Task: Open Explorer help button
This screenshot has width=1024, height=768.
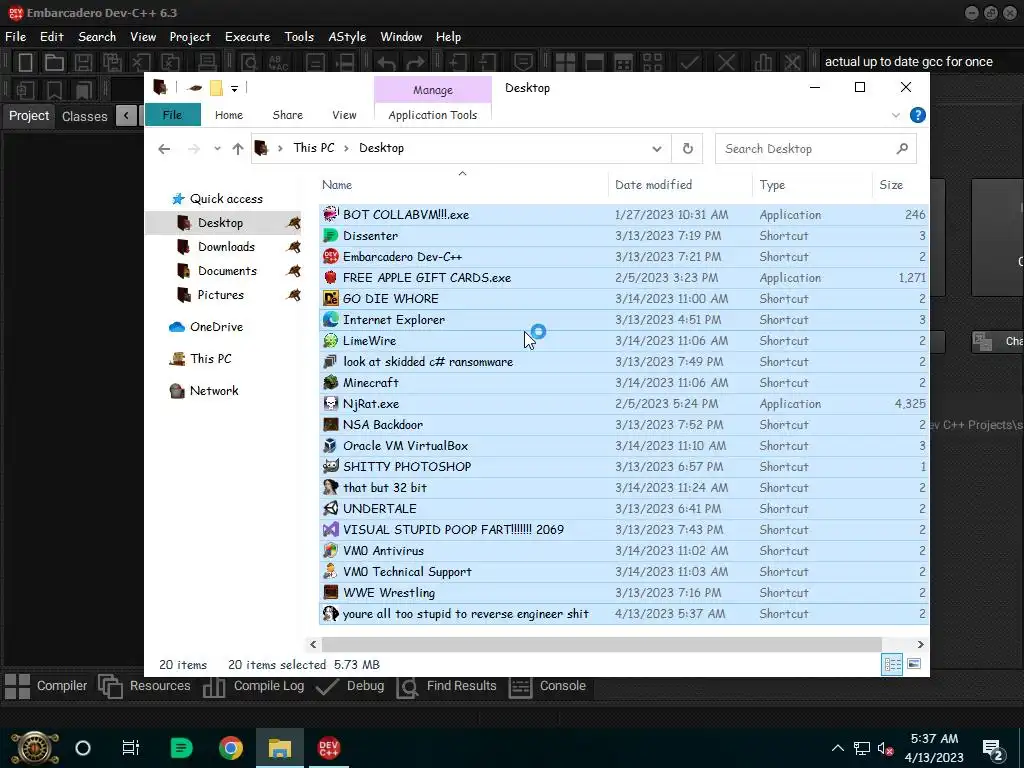Action: (918, 115)
